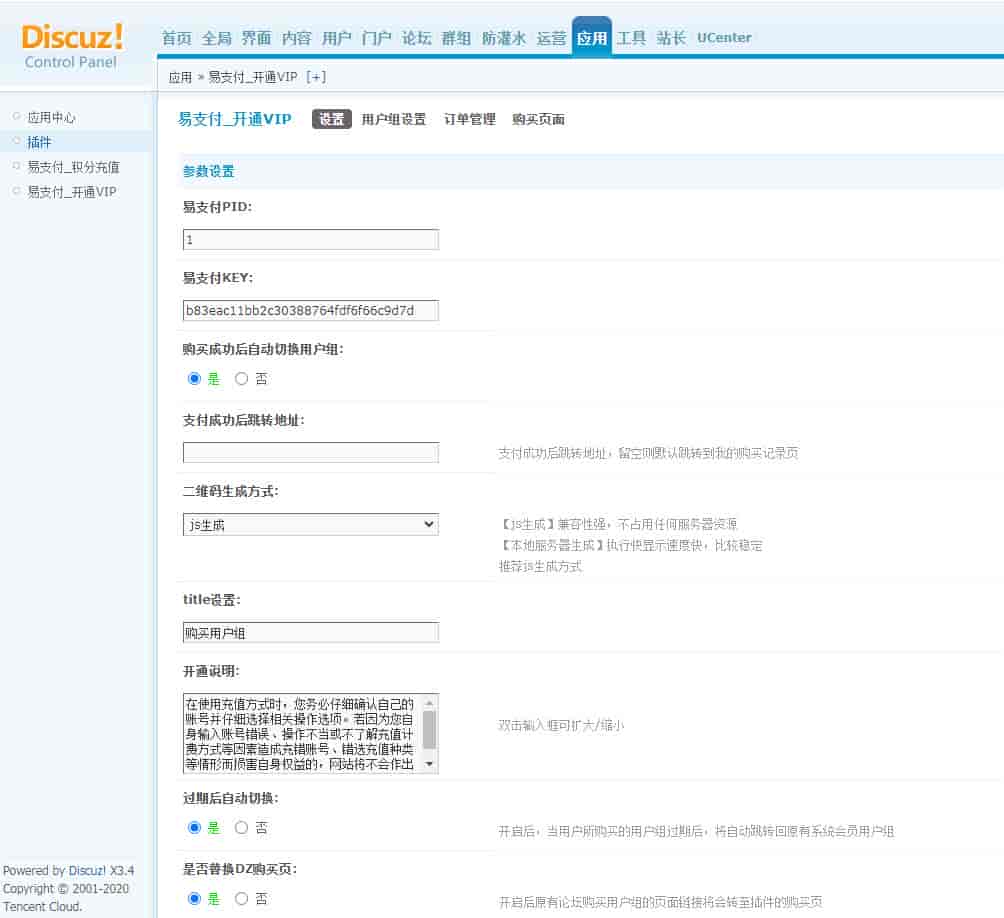Select 否 for 购买成功后自动切换用户组

coord(242,379)
